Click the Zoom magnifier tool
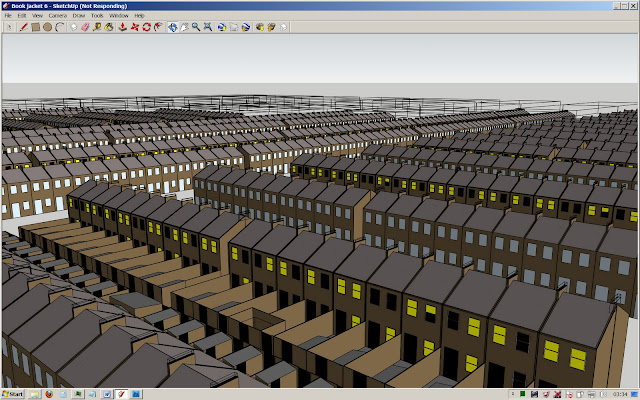 point(195,27)
